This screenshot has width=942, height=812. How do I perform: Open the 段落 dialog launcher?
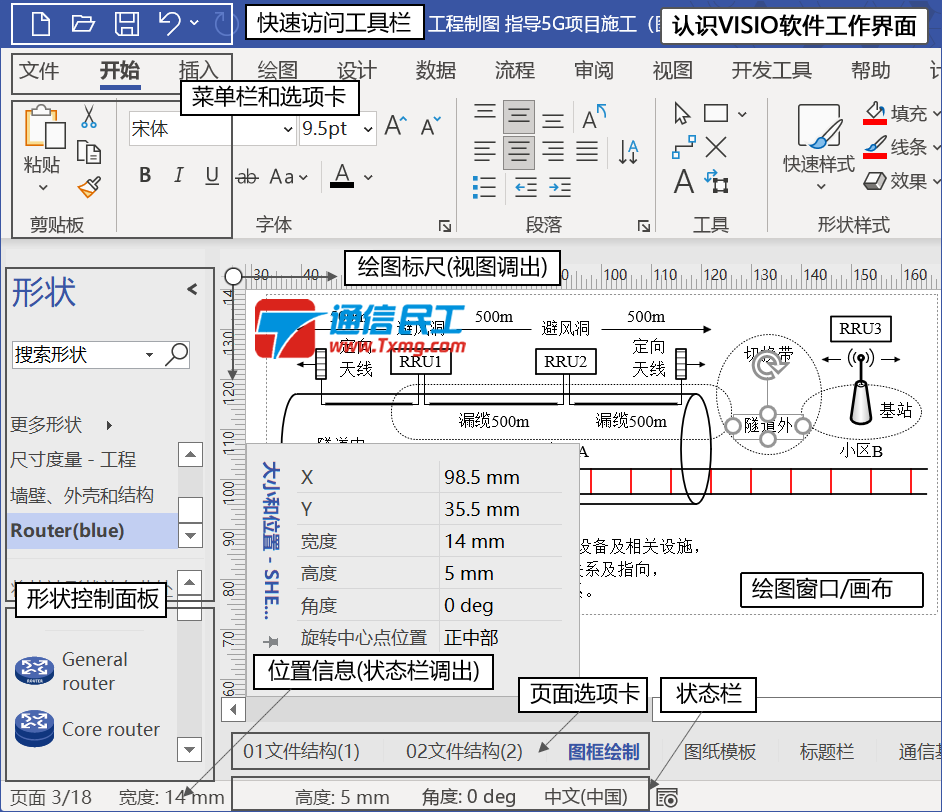[643, 226]
